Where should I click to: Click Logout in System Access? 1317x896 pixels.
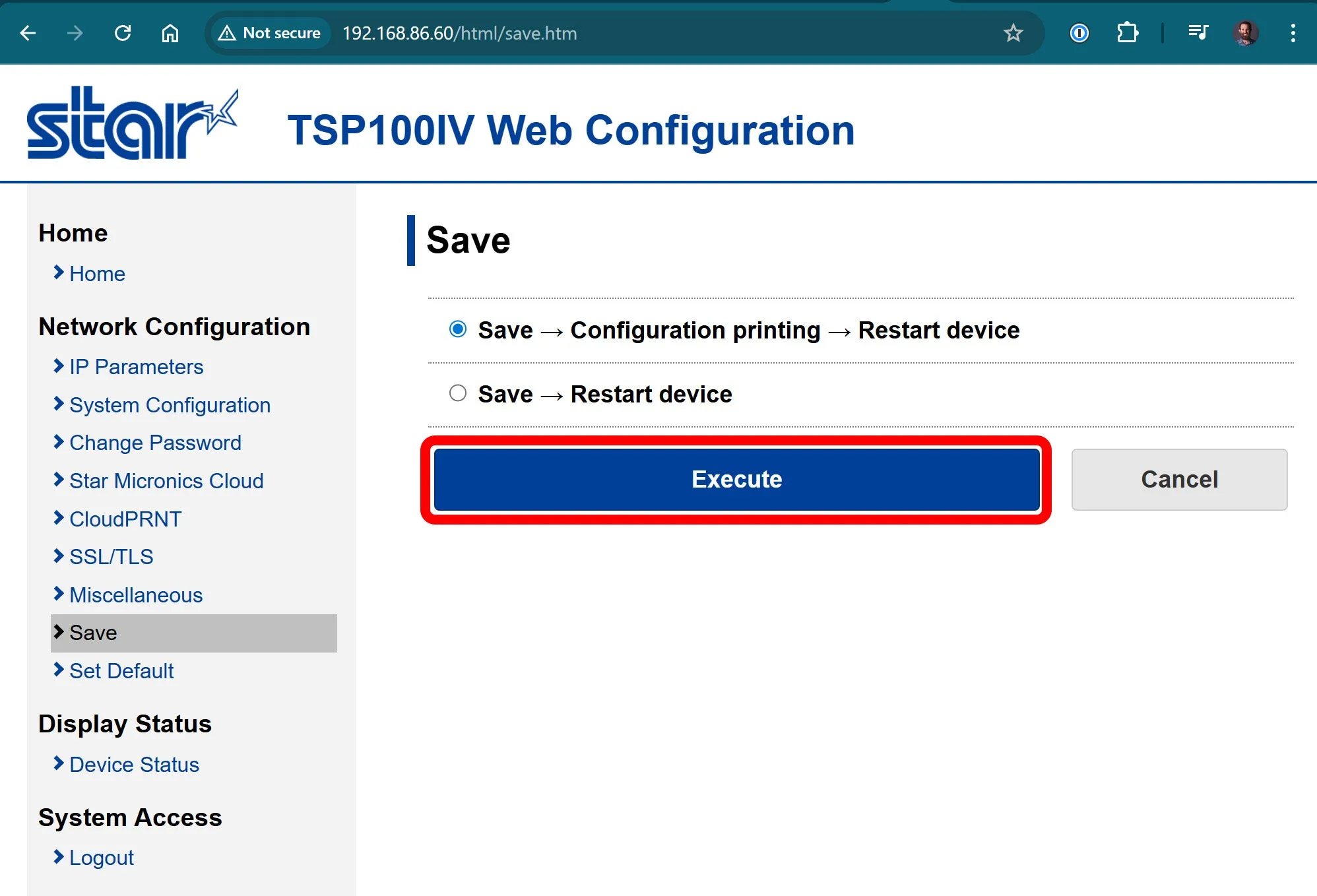(102, 858)
